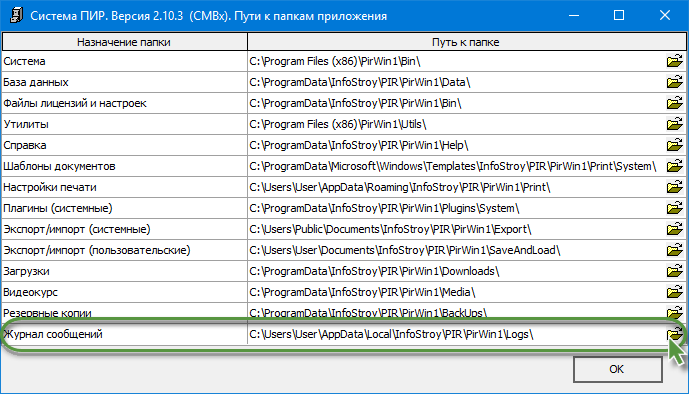This screenshot has width=689, height=394.
Task: Select the Система row label
Action: tap(24, 61)
